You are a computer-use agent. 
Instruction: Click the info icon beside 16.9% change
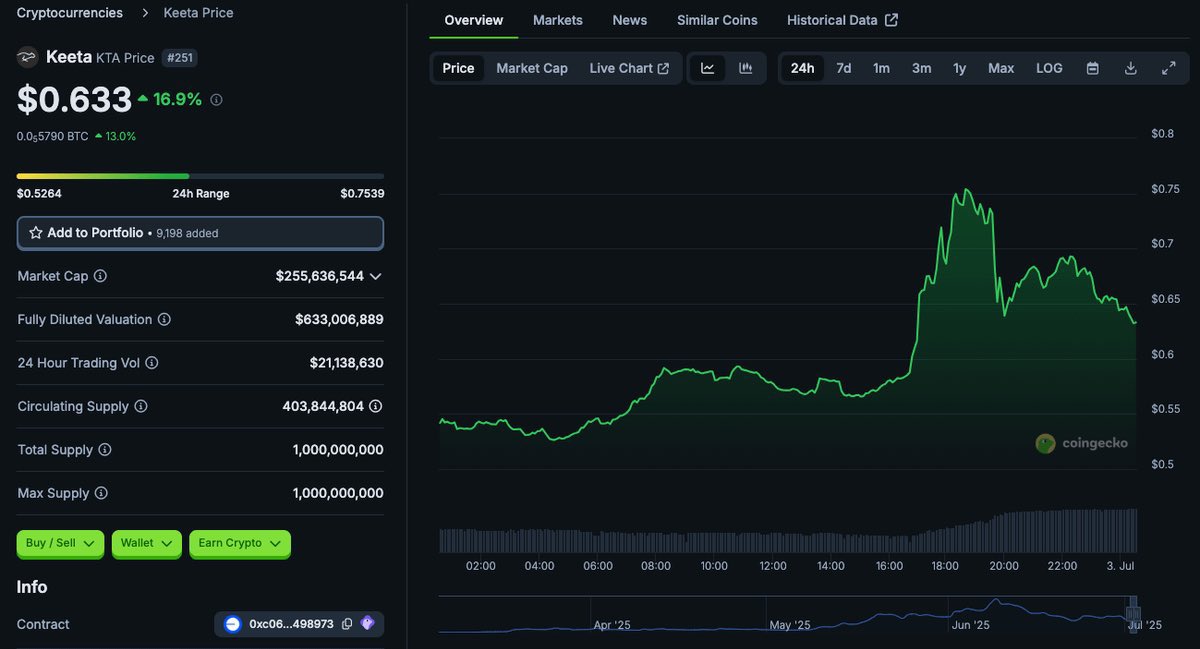click(x=216, y=100)
